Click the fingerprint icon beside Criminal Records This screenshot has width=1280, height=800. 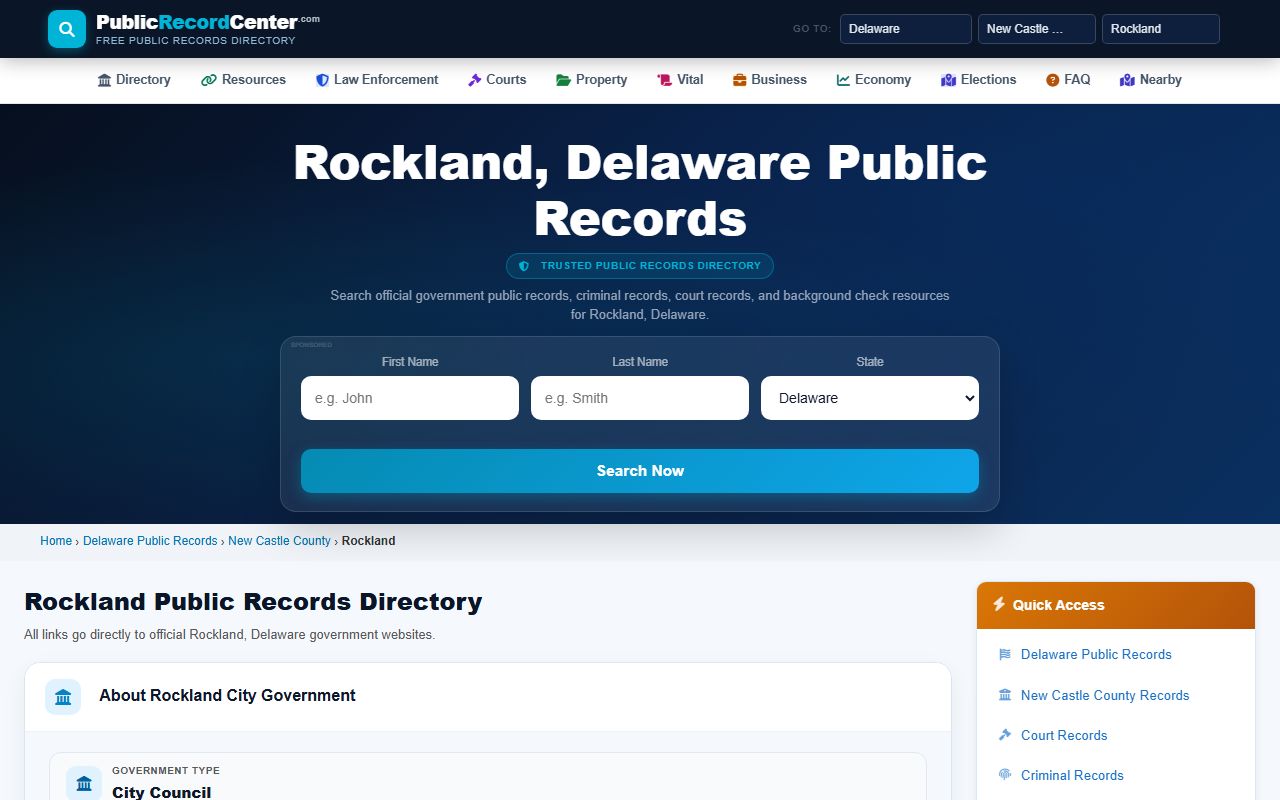[x=1005, y=775]
